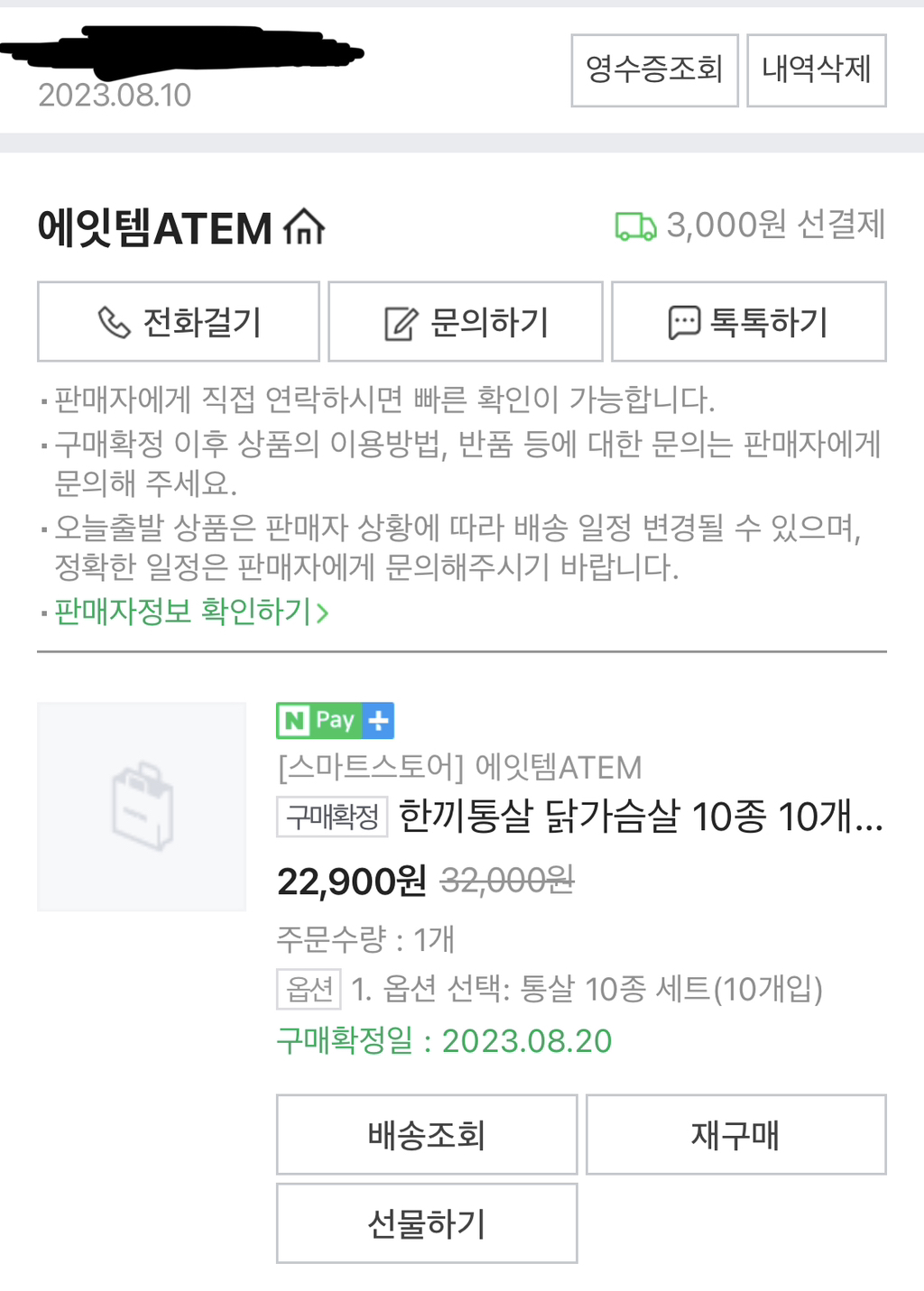924x1291 pixels.
Task: Tap the 구매확정 status badge
Action: pos(332,816)
